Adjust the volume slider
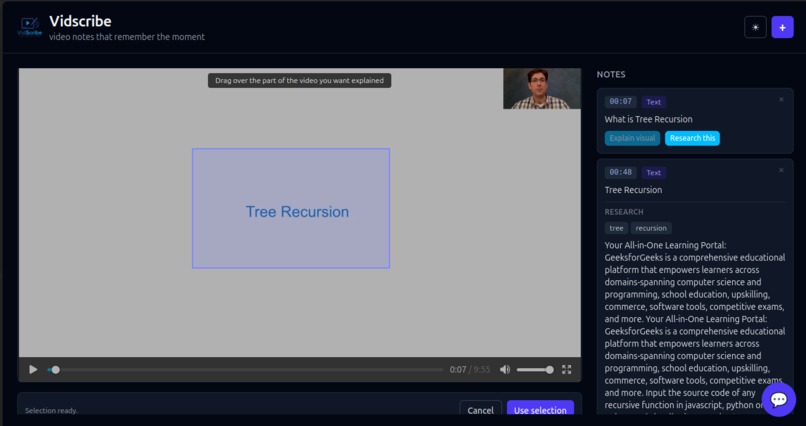 (535, 369)
